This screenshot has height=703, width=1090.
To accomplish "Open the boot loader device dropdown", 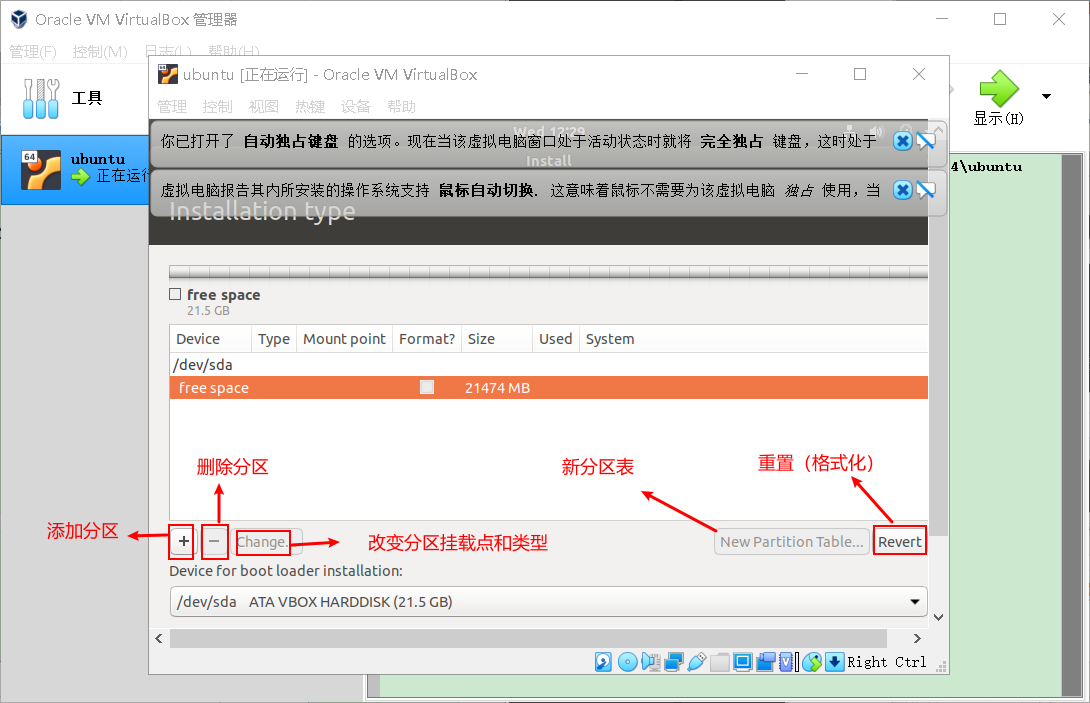I will coord(548,601).
